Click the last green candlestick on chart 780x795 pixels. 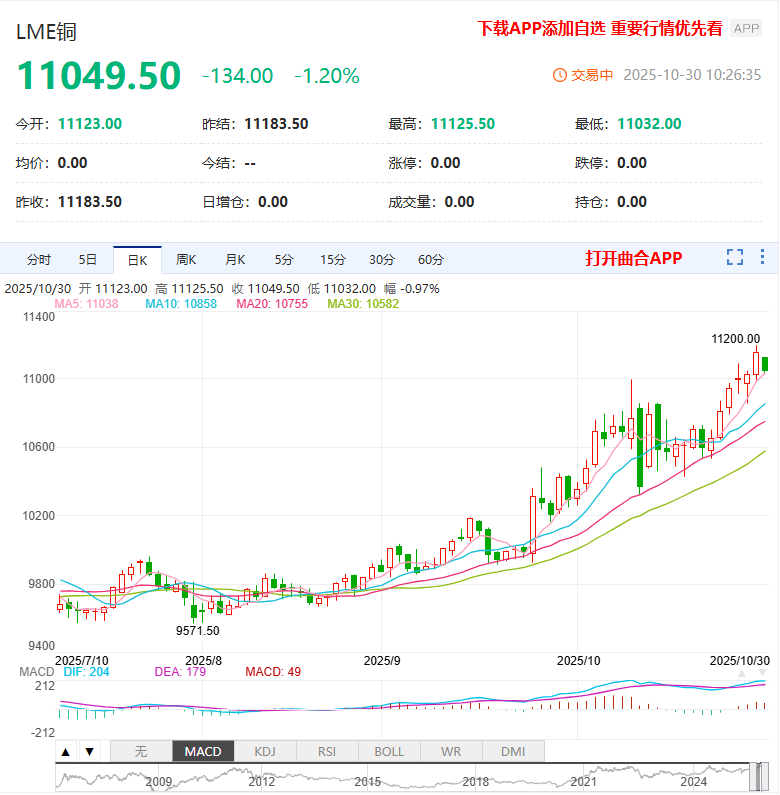765,364
